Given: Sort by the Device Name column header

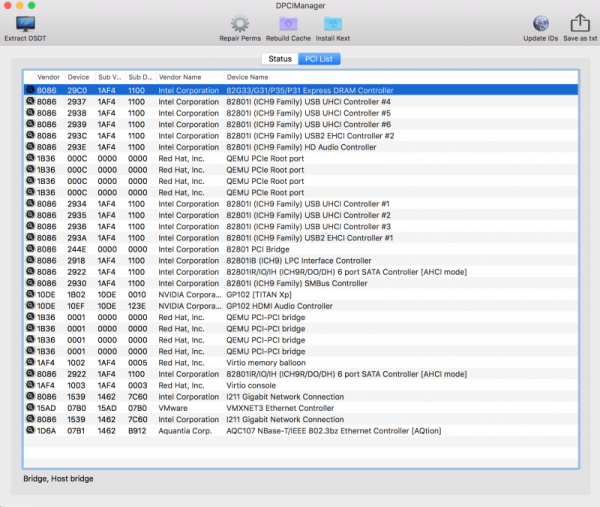Looking at the screenshot, I should coord(246,77).
